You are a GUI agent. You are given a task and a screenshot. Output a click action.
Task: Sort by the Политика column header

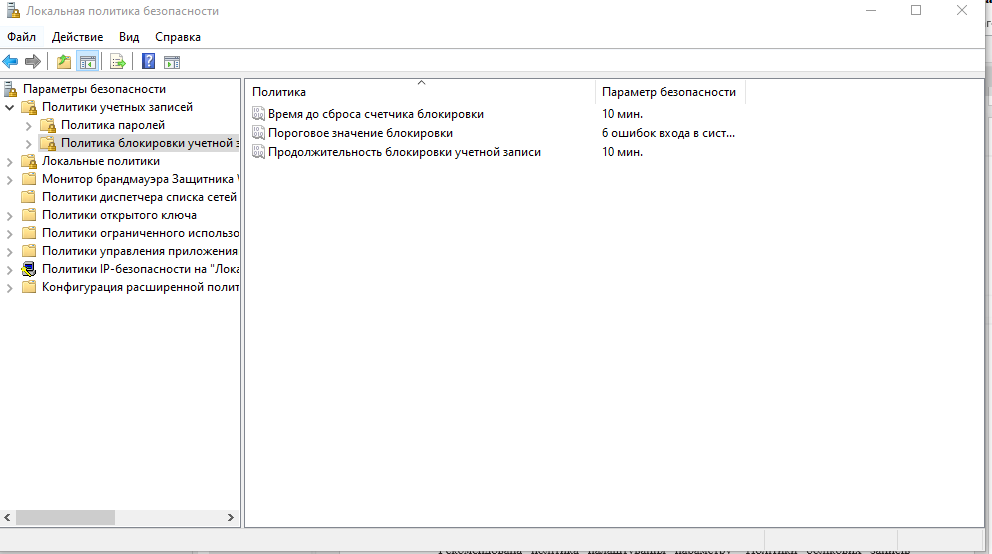pyautogui.click(x=420, y=92)
